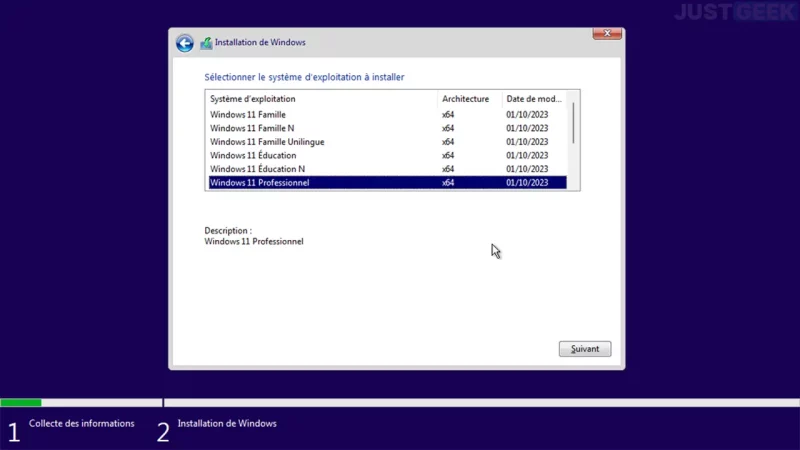Click x64 cell of Windows 11 Famille
Viewport: 800px width, 450px height.
click(448, 114)
